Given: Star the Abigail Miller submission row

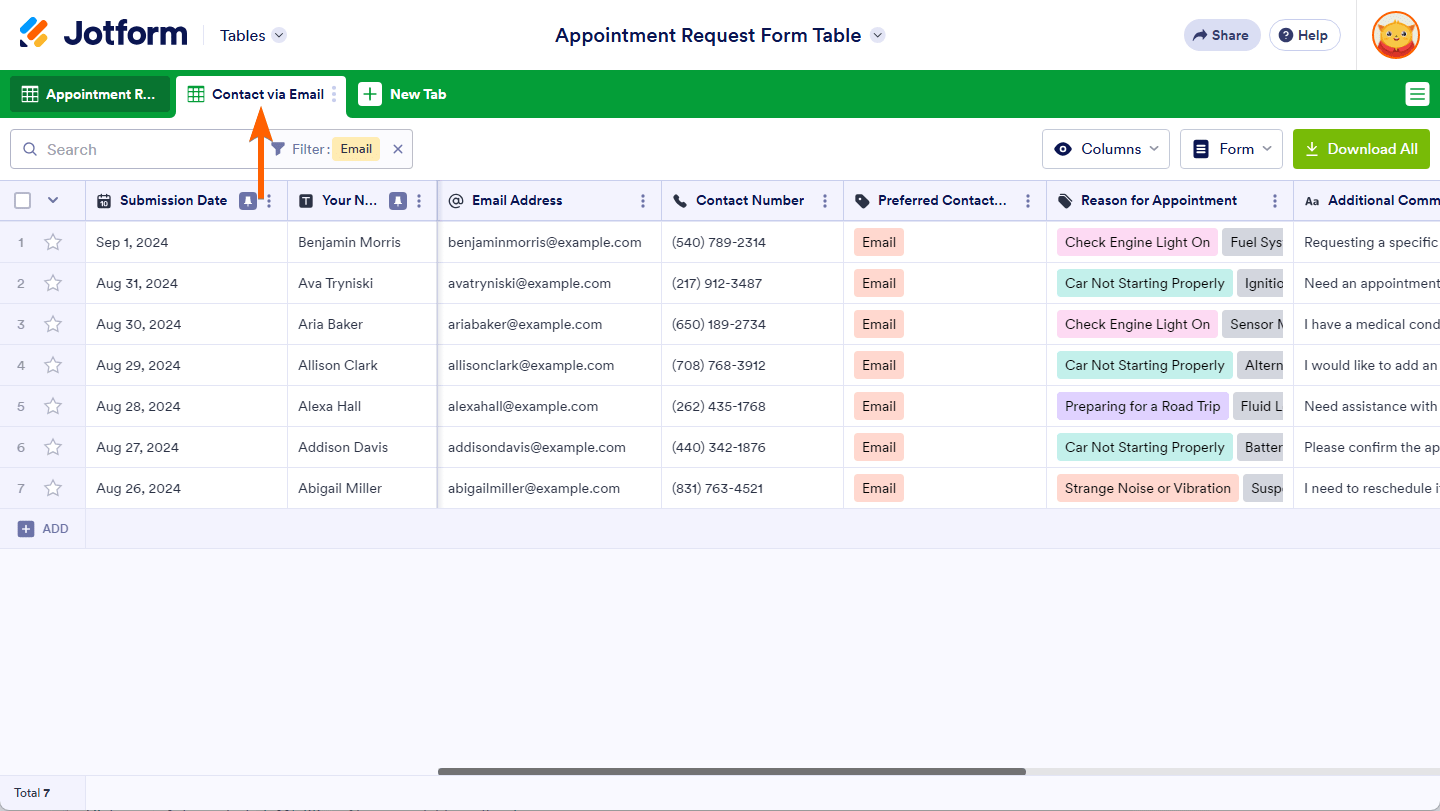Looking at the screenshot, I should (53, 488).
